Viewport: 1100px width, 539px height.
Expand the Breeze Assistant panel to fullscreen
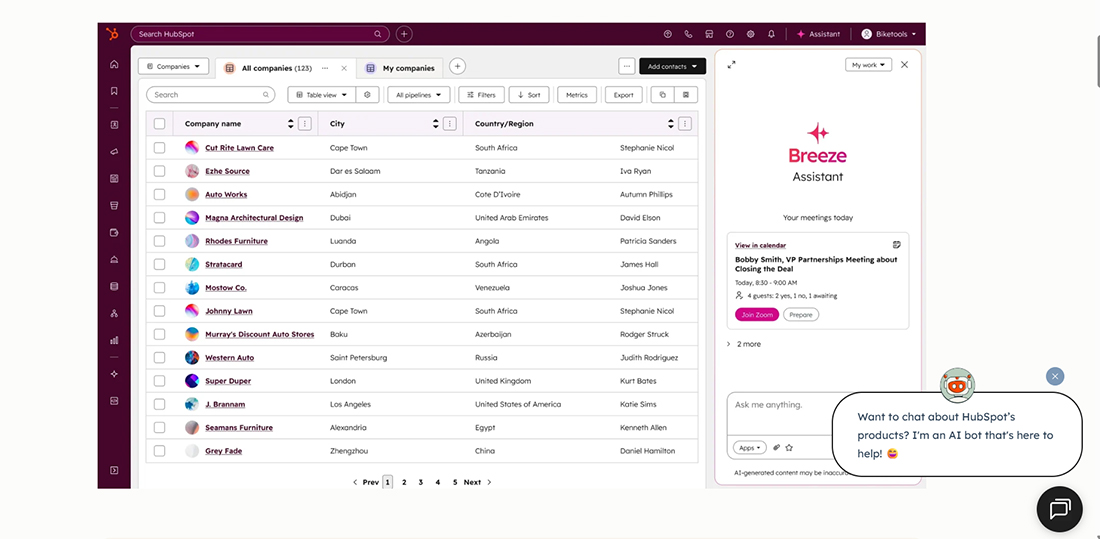coord(732,65)
